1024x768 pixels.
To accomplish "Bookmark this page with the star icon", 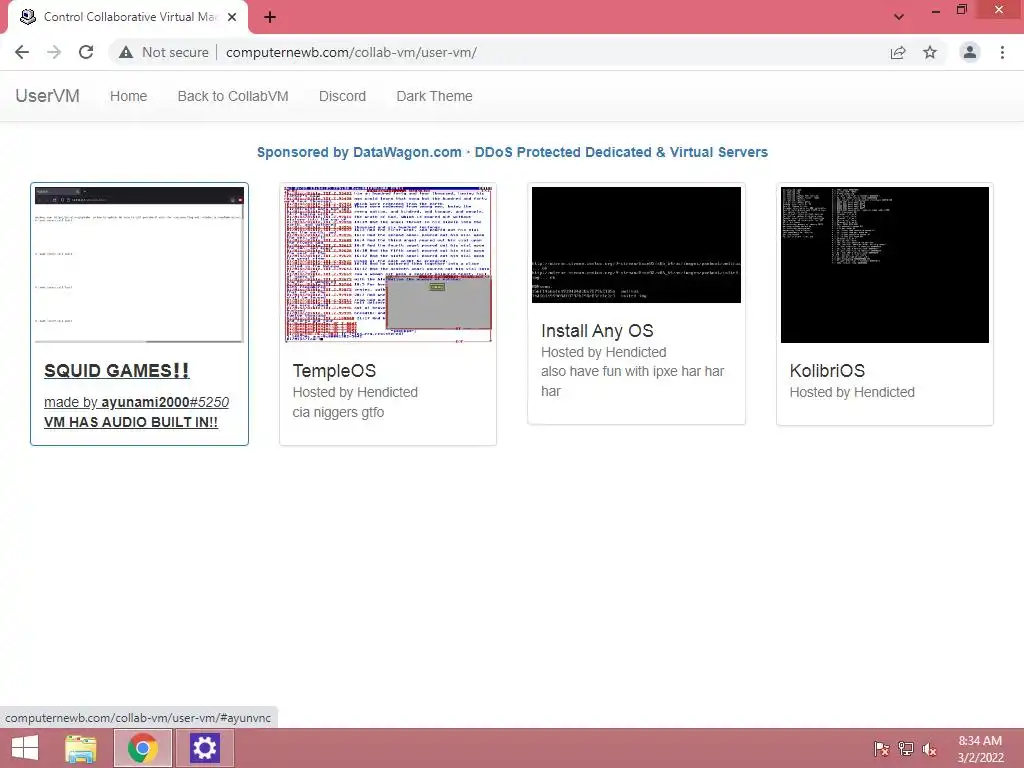I will point(930,52).
